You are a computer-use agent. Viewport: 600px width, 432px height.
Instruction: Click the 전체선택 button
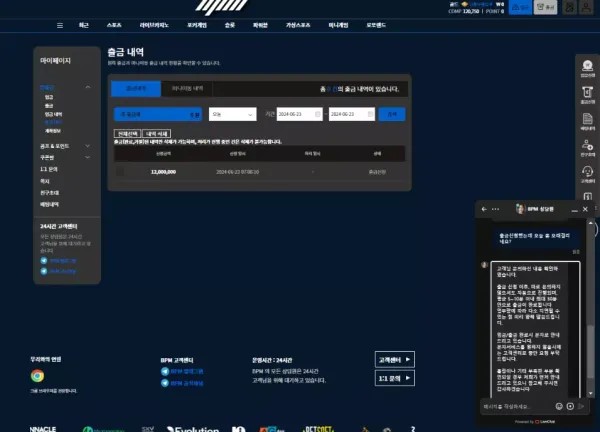[x=127, y=133]
